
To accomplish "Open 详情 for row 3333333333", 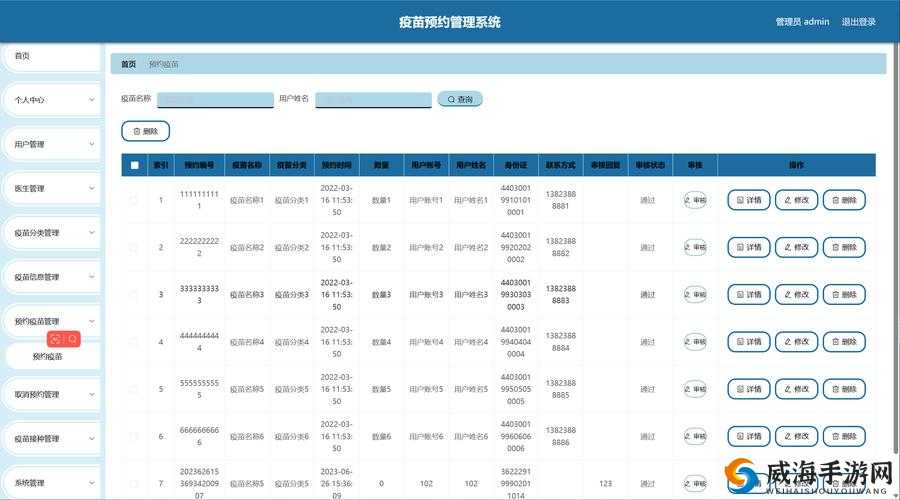I will point(748,294).
